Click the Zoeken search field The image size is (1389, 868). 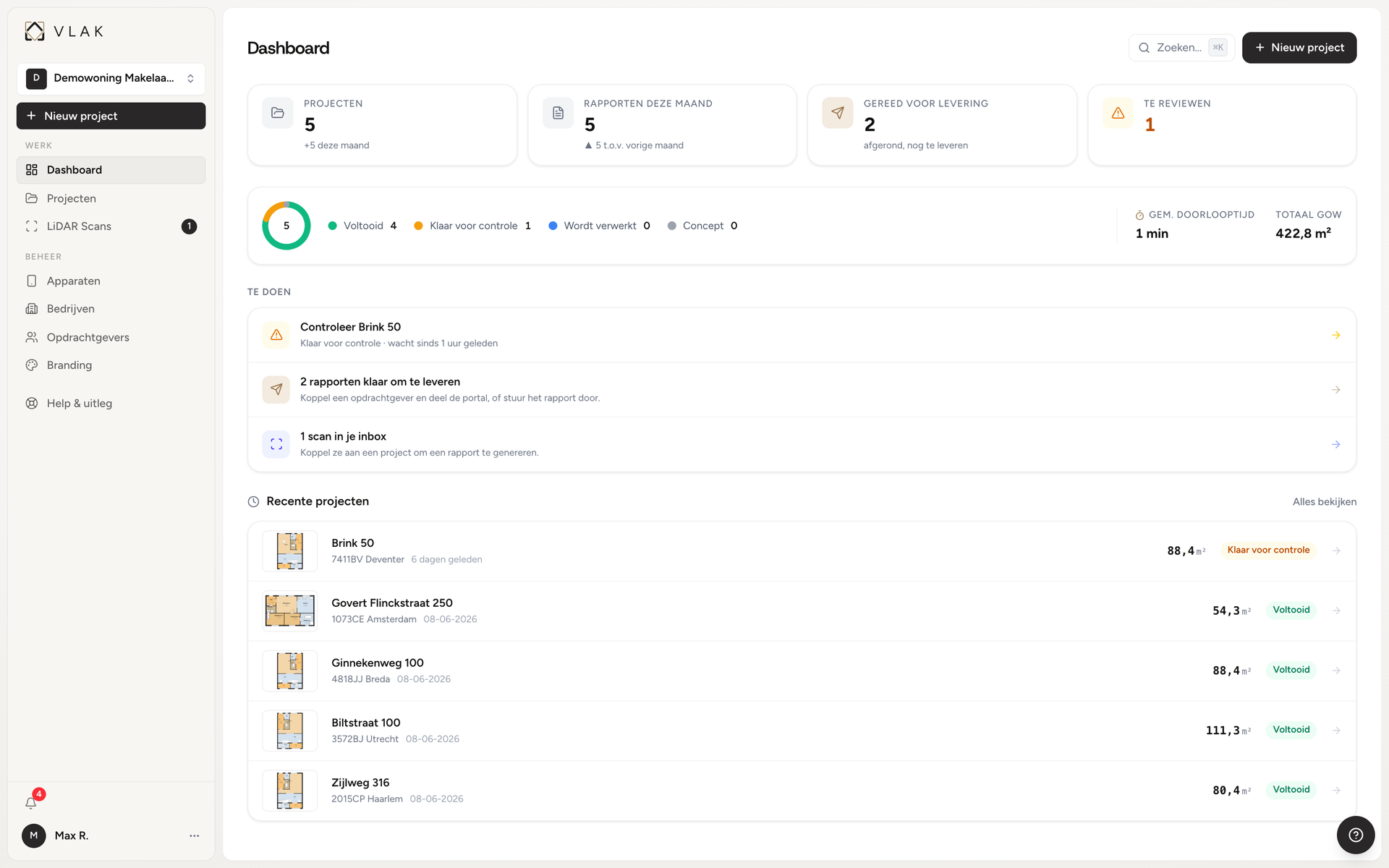coord(1181,48)
